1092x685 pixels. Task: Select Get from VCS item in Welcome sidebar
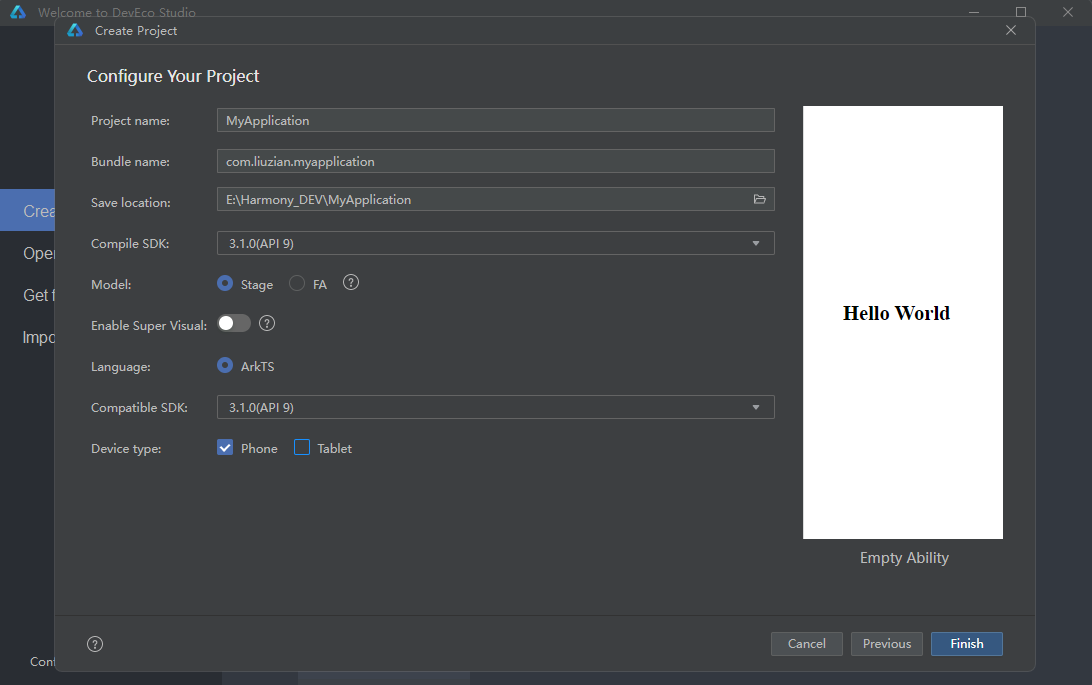point(28,295)
